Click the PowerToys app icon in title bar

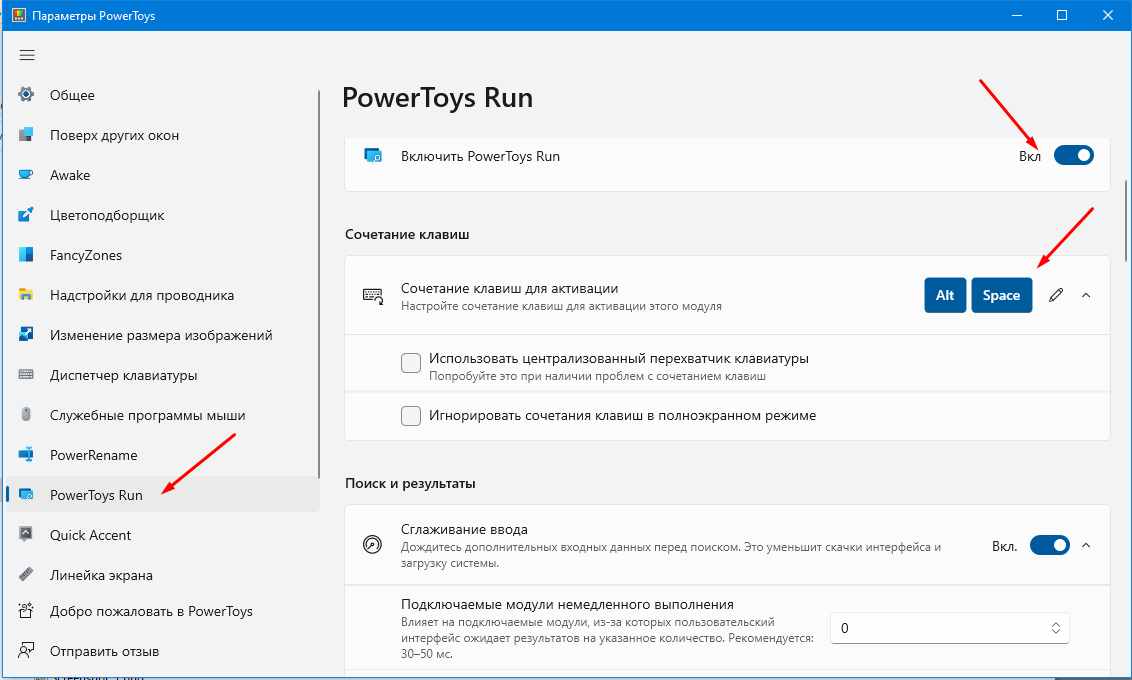tap(18, 15)
